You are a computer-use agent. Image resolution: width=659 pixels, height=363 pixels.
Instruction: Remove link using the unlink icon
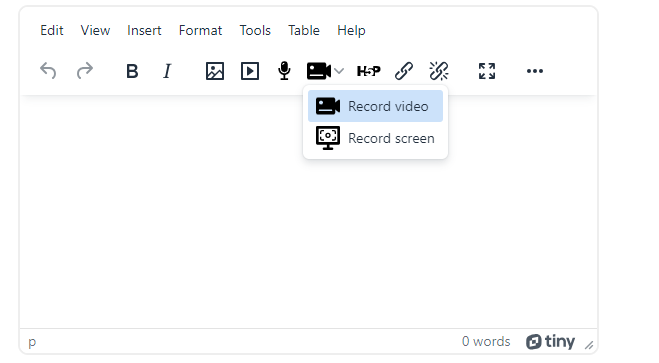tap(439, 71)
